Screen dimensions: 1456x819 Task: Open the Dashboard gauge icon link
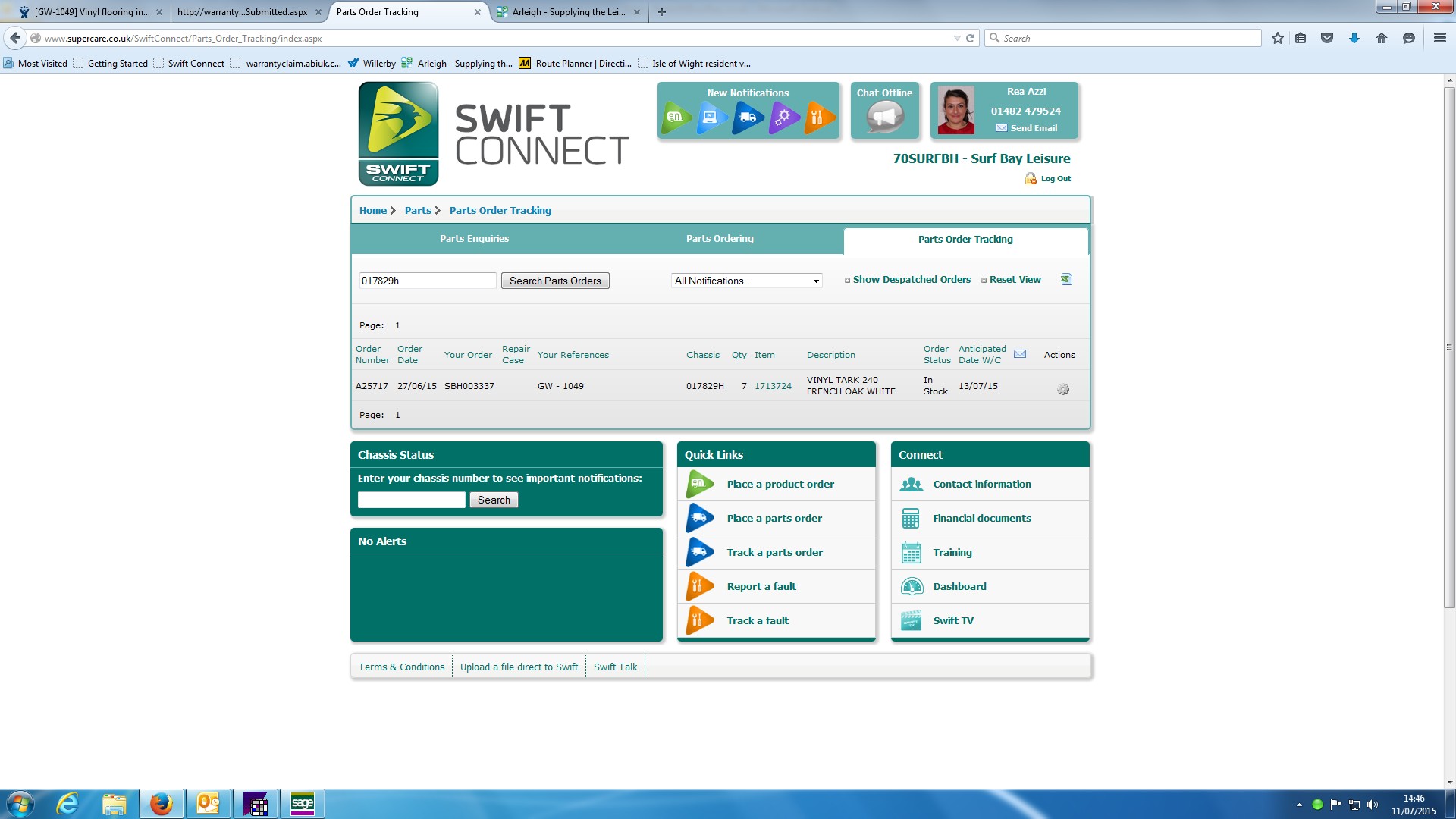[912, 587]
